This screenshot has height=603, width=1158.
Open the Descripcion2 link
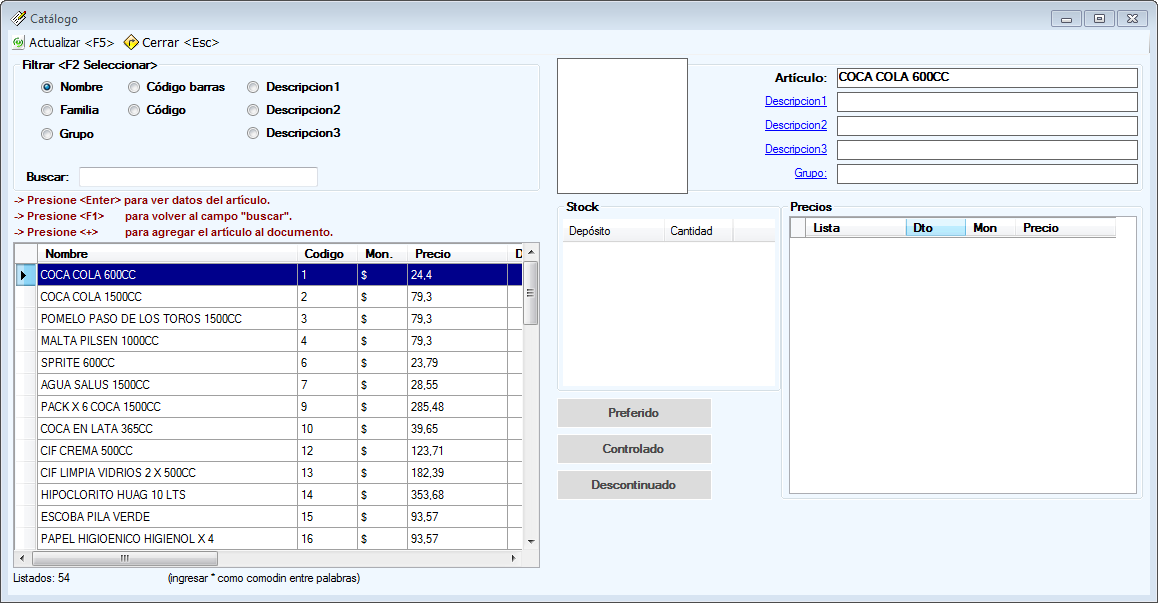[x=795, y=125]
